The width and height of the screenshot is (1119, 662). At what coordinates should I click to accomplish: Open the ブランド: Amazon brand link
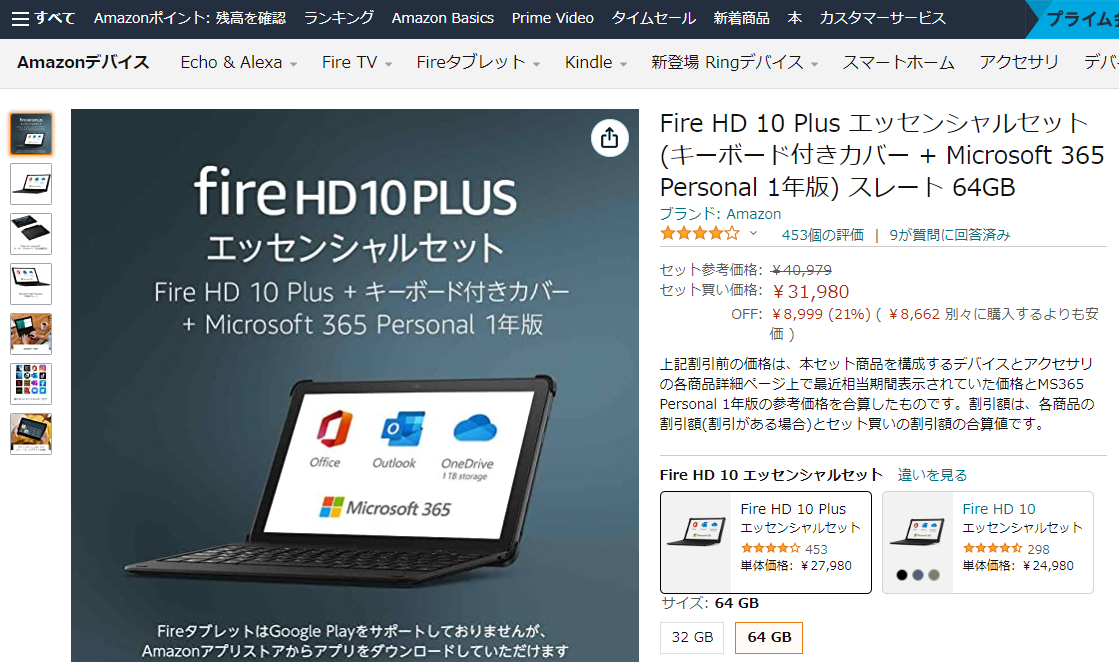point(720,213)
